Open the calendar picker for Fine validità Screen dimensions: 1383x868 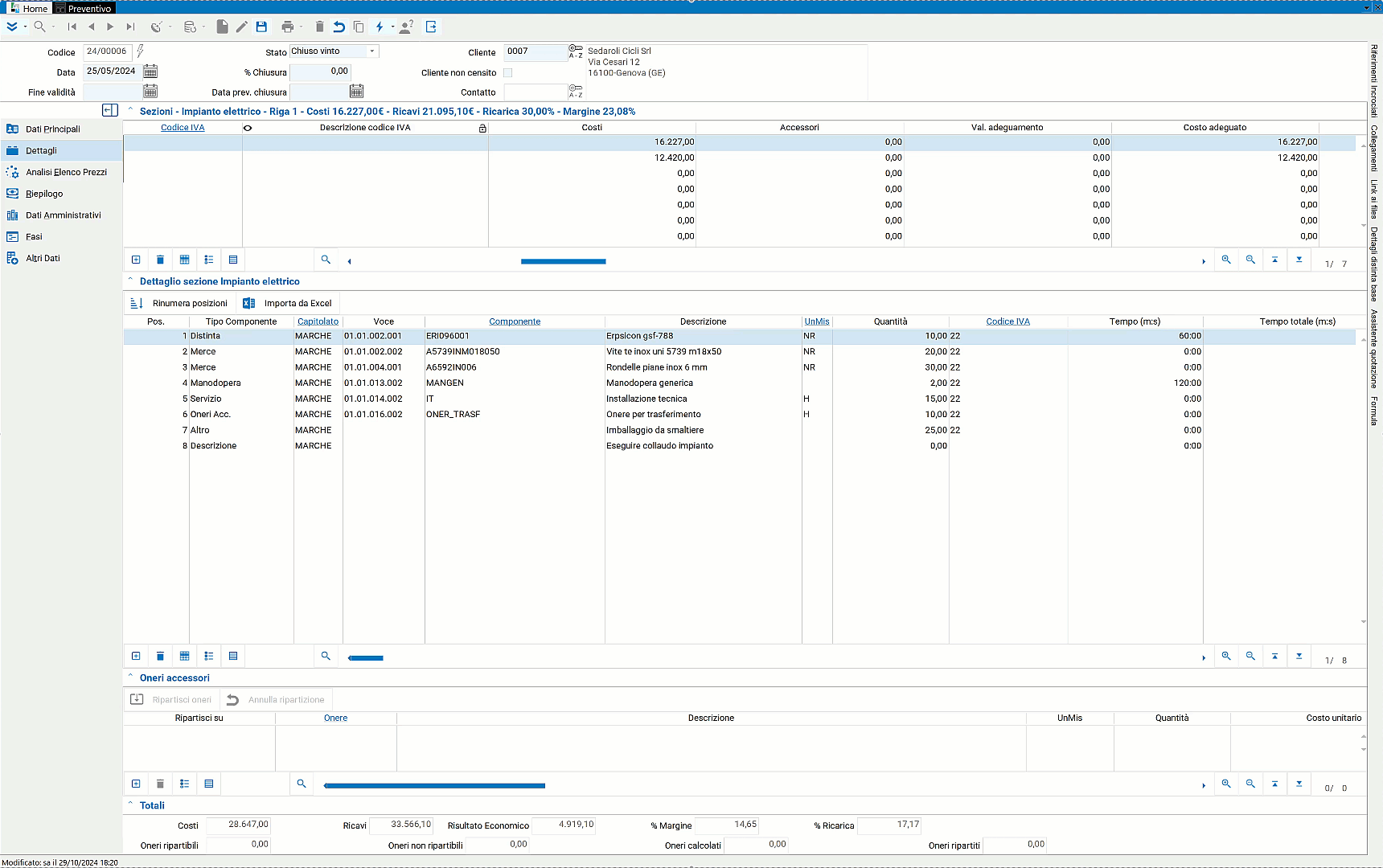[150, 92]
